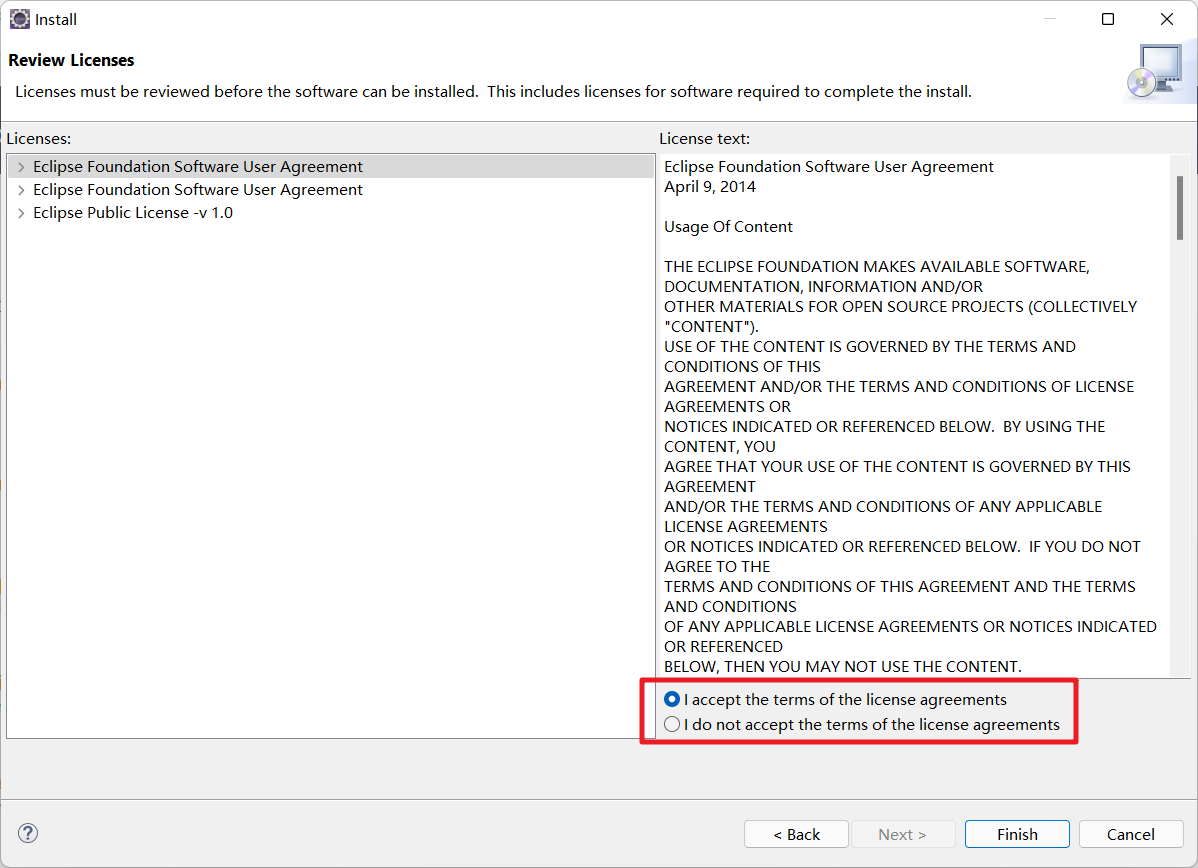Screen dimensions: 1198x868
Task: Go to previous page with Back button
Action: [796, 834]
